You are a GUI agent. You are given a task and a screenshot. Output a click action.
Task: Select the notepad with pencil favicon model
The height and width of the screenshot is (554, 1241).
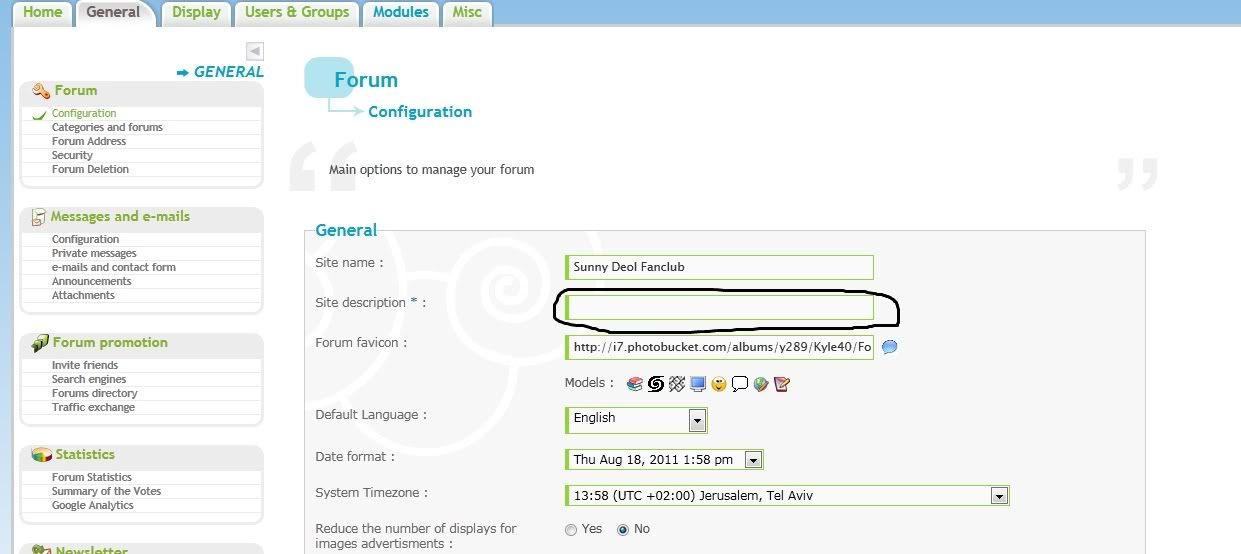click(782, 383)
